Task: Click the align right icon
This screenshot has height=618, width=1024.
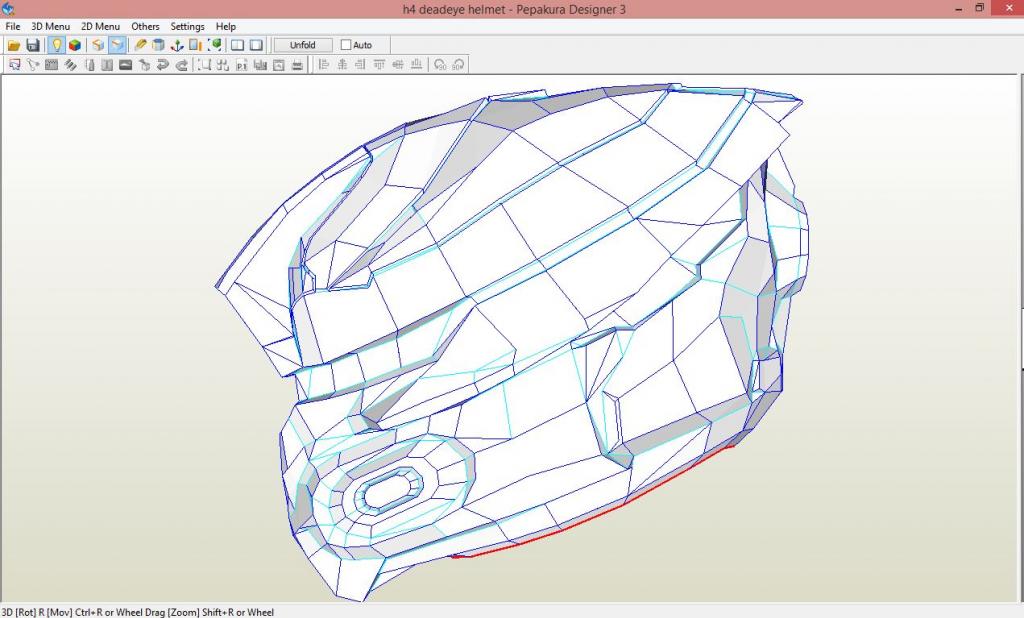Action: [x=360, y=65]
